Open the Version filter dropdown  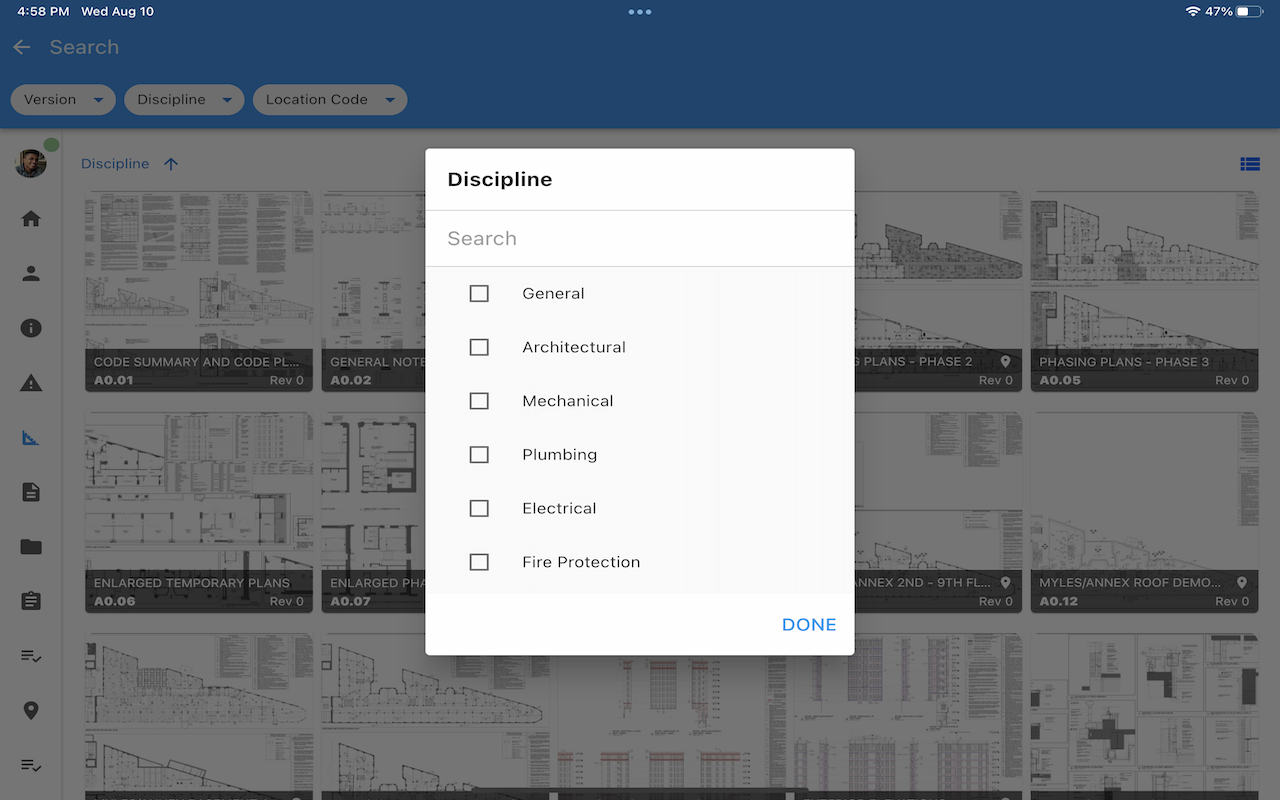pos(63,99)
